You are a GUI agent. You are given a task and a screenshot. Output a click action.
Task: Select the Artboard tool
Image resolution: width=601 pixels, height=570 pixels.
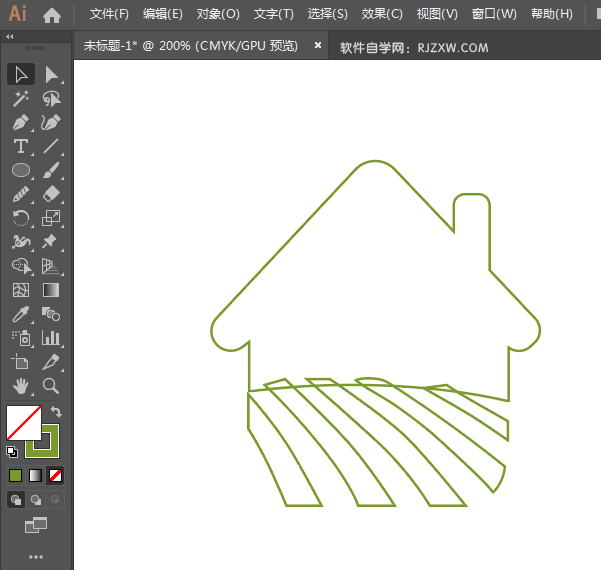tap(21, 362)
